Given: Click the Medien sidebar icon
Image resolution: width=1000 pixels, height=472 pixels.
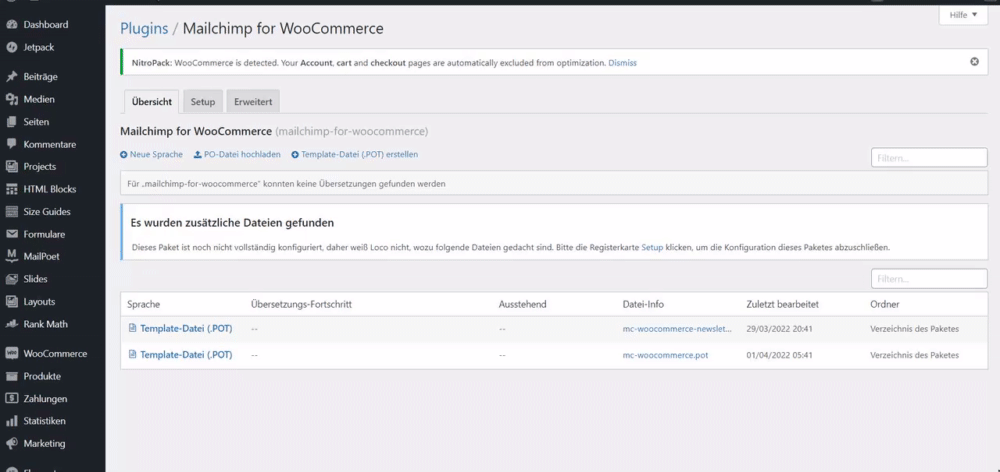Looking at the screenshot, I should 11,100.
